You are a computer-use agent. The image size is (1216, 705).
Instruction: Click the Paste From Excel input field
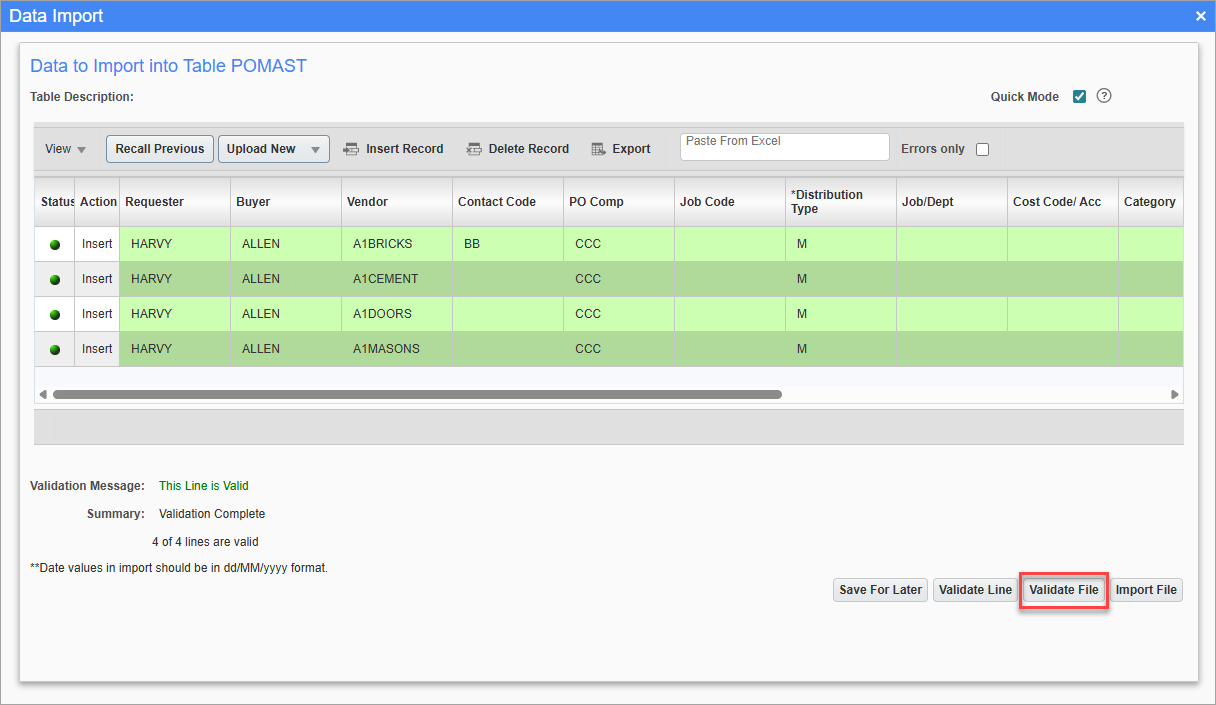click(784, 146)
